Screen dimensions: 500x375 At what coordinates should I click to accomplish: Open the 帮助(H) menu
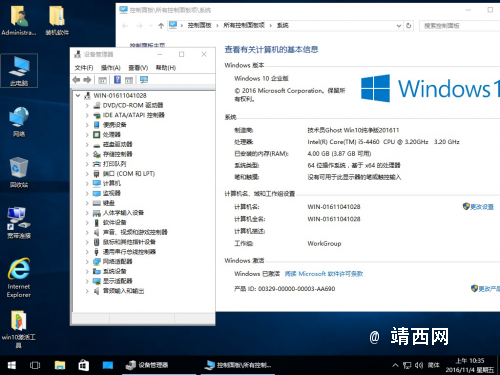coord(166,68)
